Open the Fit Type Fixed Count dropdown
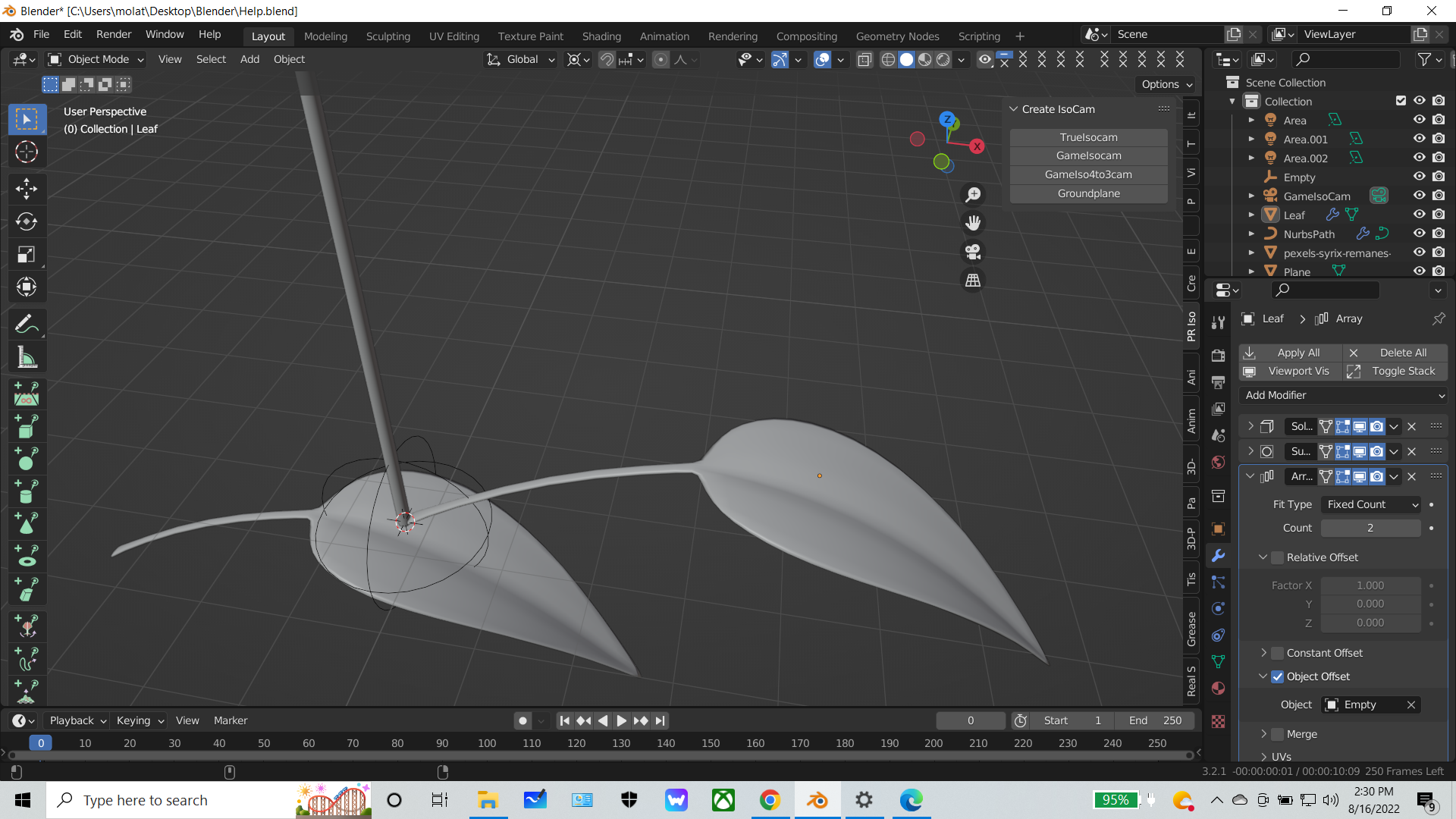The height and width of the screenshot is (819, 1456). [x=1371, y=504]
